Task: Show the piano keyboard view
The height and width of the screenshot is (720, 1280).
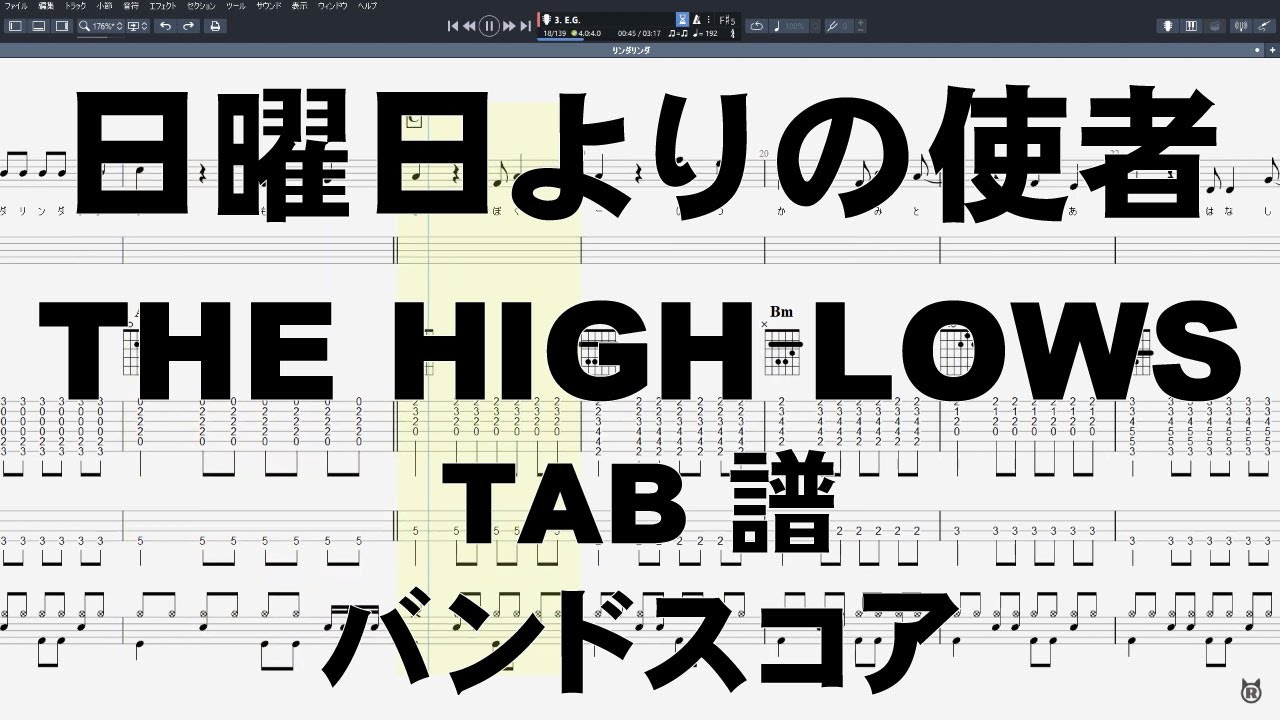Action: [1191, 26]
